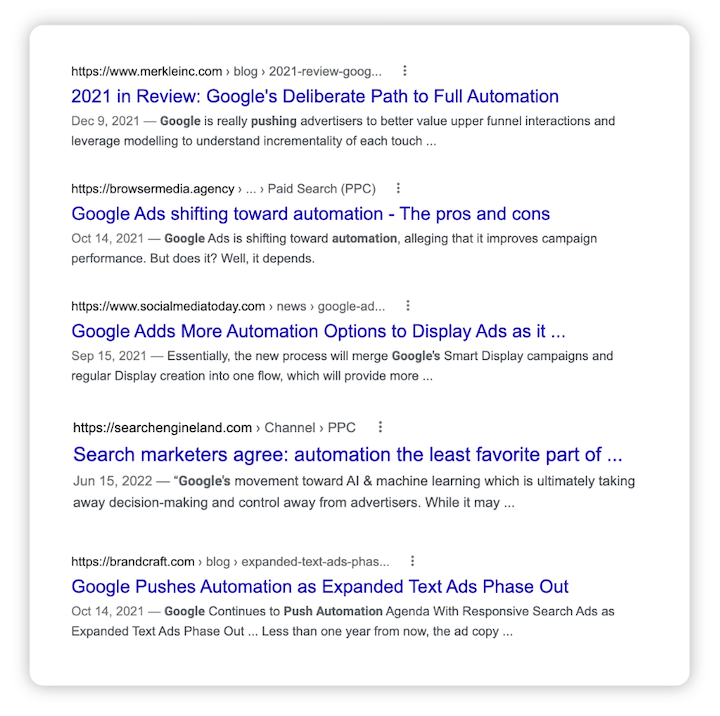This screenshot has width=720, height=716.
Task: Click the 'Sep 15, 2021' date text
Action: click(x=109, y=356)
